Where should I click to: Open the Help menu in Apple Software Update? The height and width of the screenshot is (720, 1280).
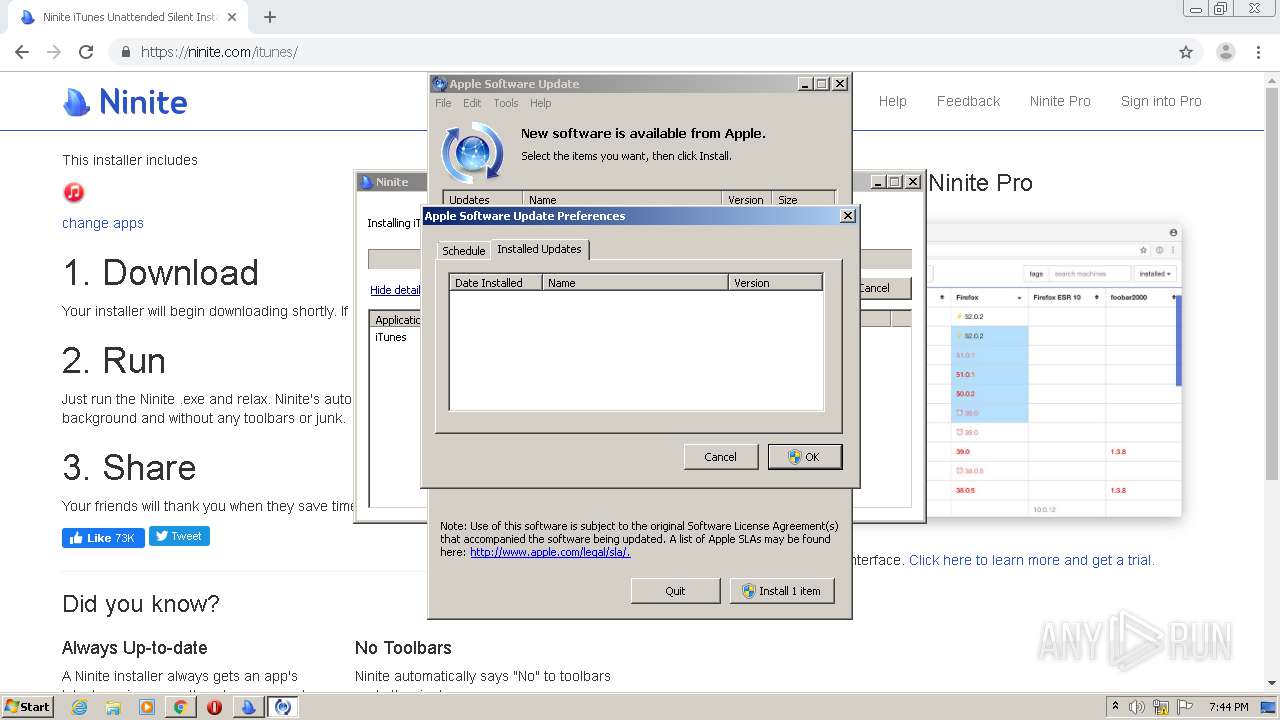pyautogui.click(x=540, y=103)
